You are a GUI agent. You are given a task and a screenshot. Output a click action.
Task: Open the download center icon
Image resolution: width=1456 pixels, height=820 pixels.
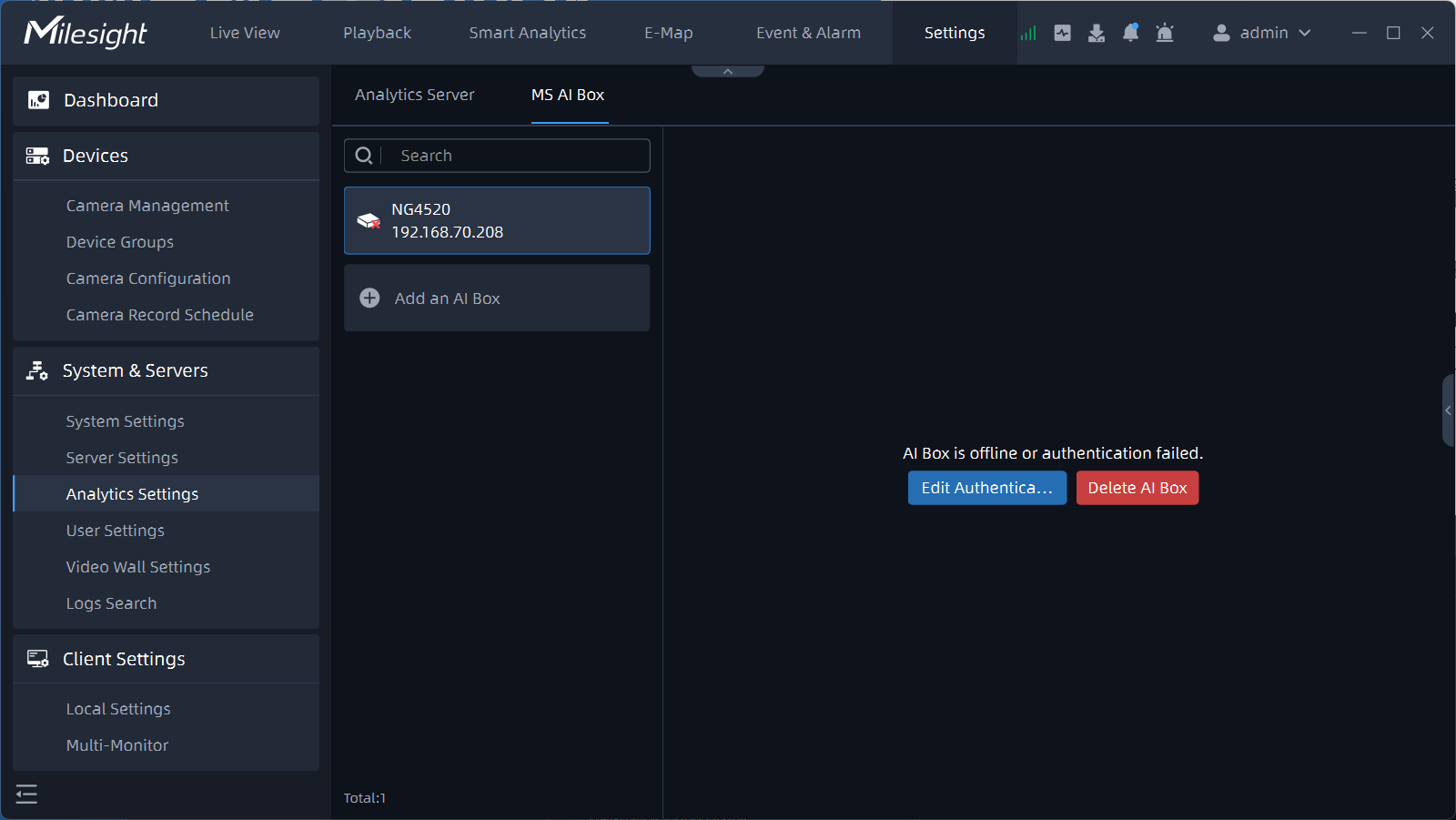point(1096,33)
